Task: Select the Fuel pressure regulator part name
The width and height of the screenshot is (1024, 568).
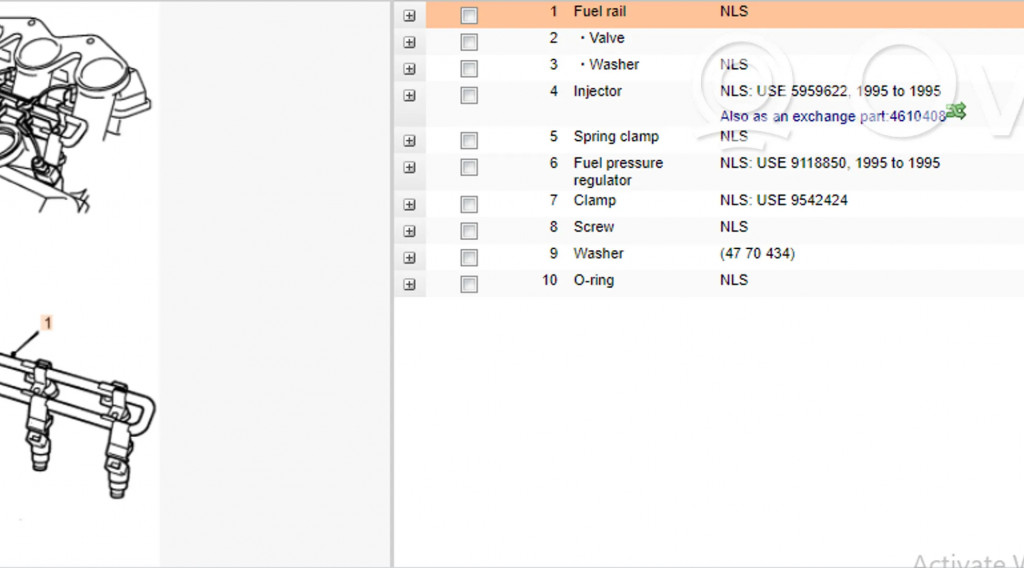Action: 617,171
